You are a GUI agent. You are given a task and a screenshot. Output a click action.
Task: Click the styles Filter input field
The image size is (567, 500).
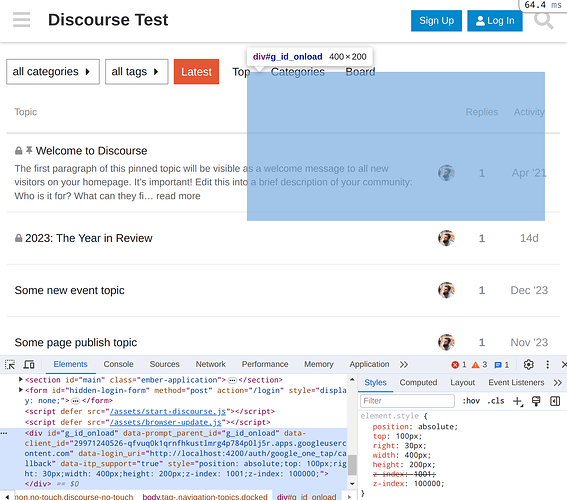coord(407,401)
